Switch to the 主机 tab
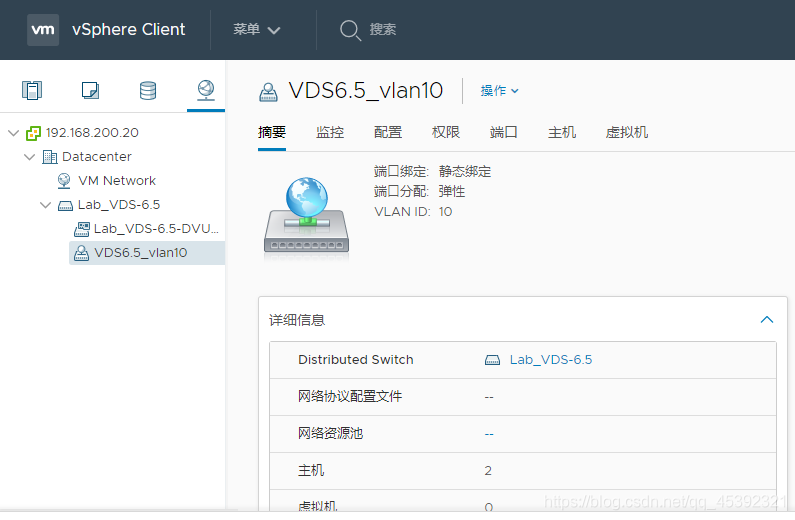The height and width of the screenshot is (520, 795). 562,132
